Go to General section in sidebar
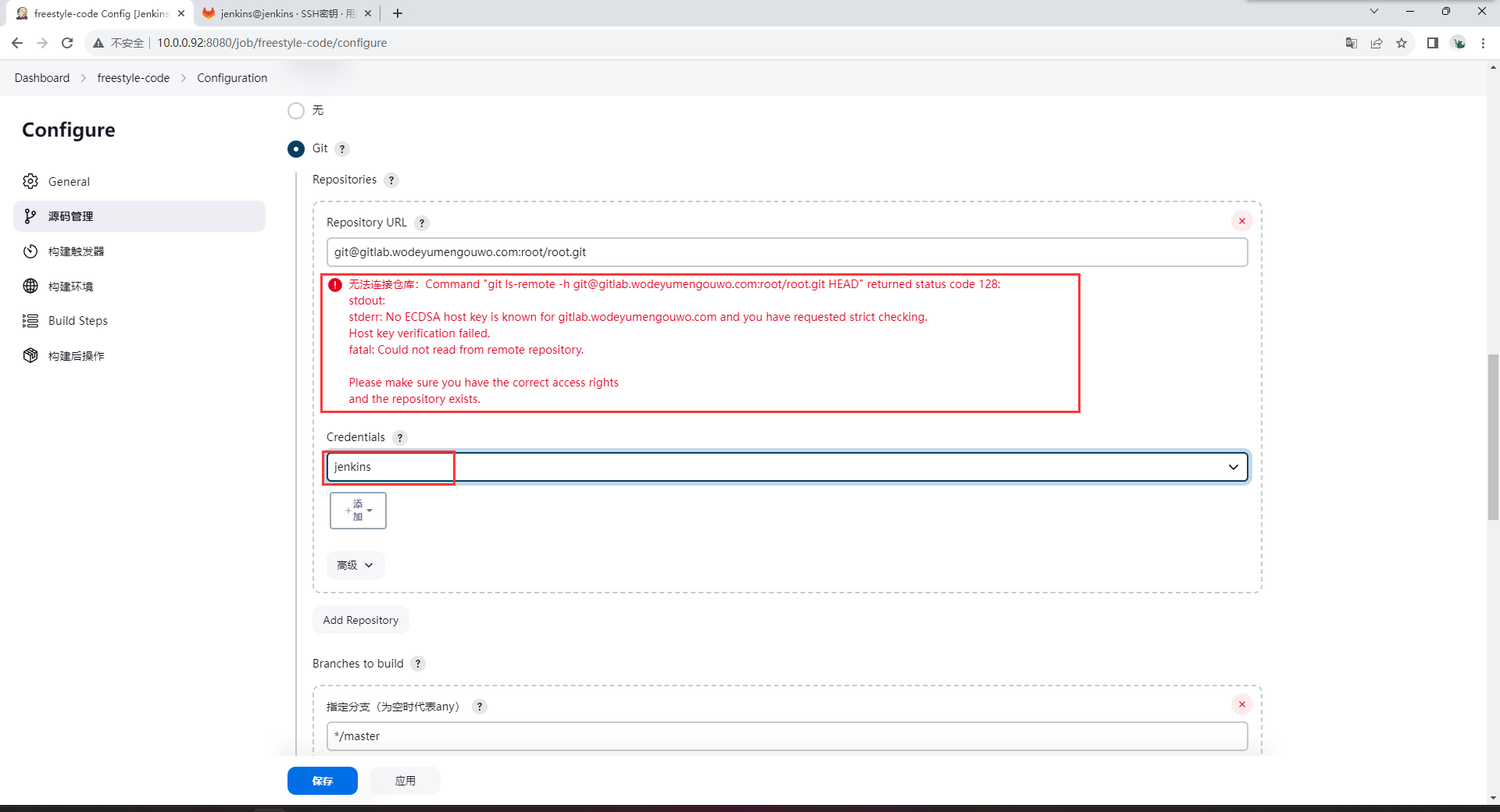The width and height of the screenshot is (1500, 812). (139, 182)
